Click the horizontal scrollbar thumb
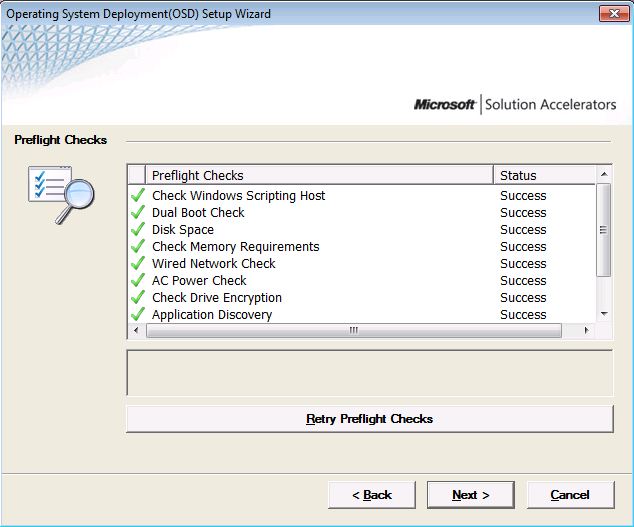Screen dimensions: 634x527 coord(354,330)
